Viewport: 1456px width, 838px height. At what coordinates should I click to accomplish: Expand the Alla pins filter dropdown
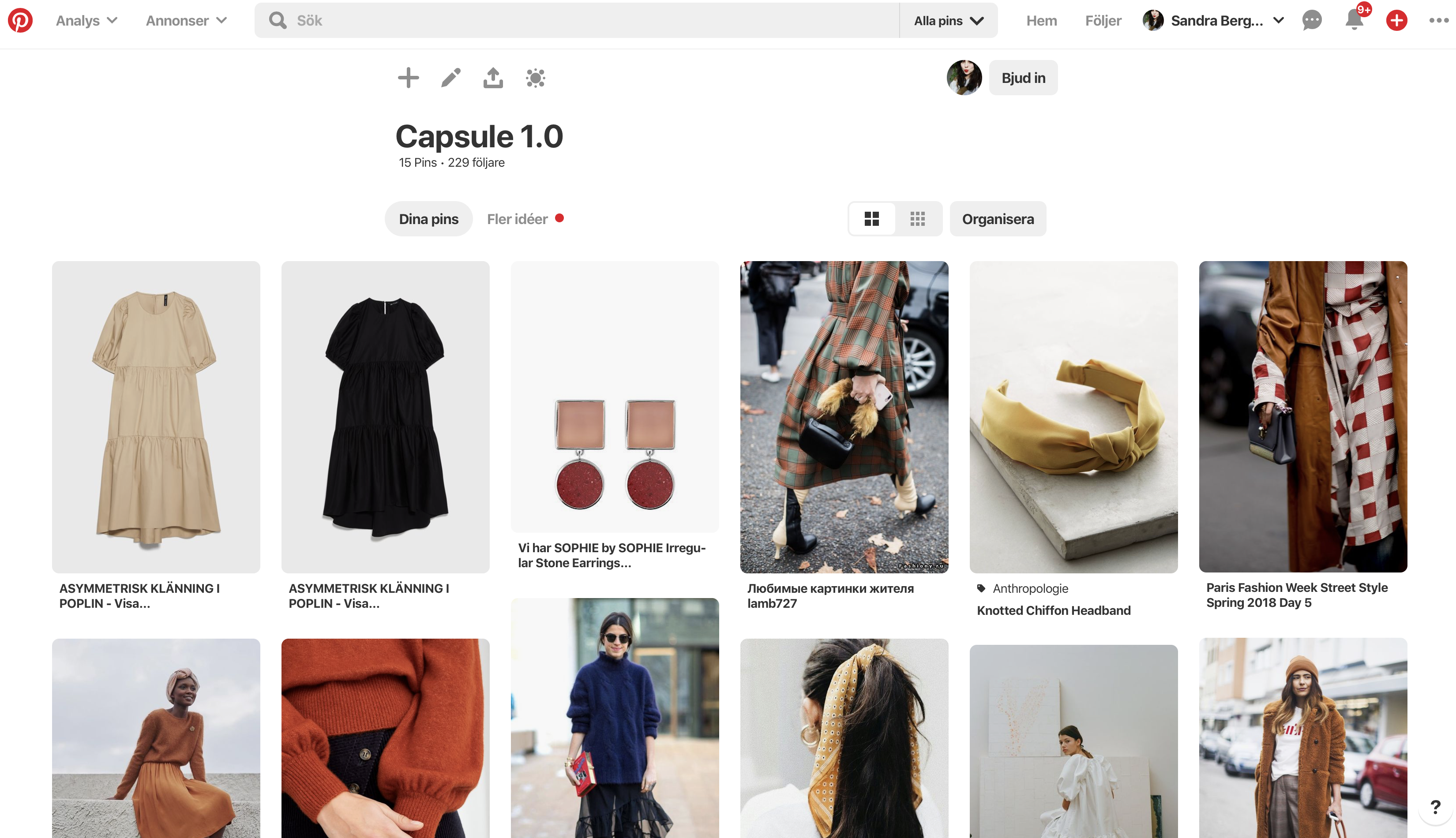pyautogui.click(x=948, y=21)
